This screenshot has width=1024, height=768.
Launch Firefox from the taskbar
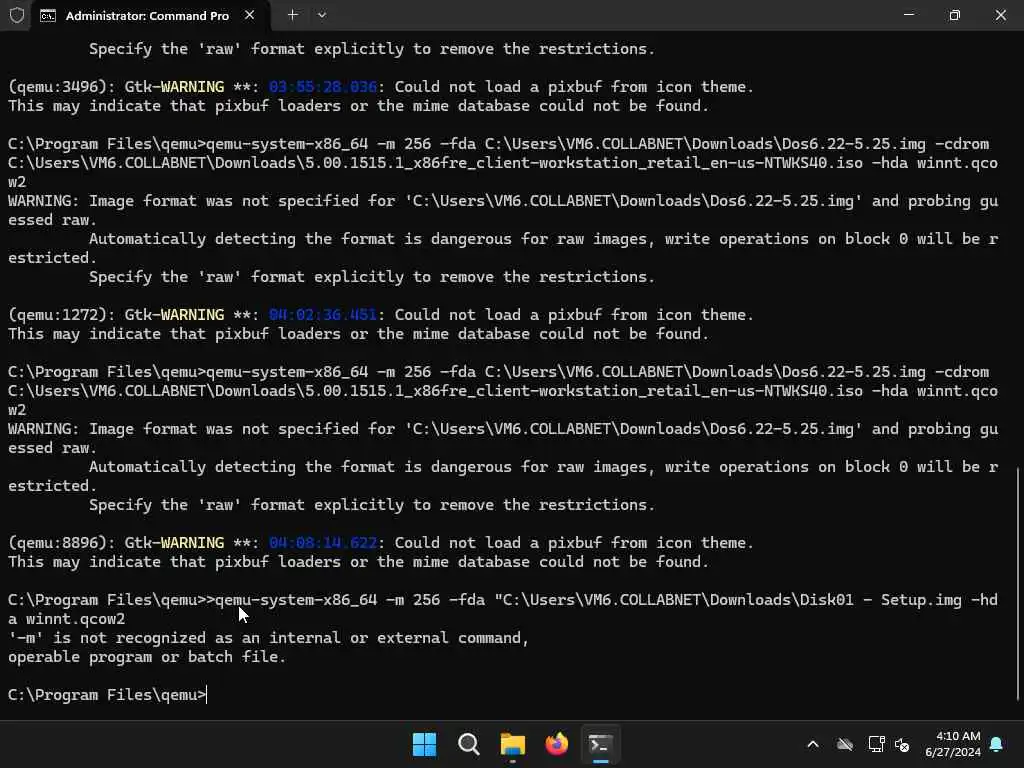pos(556,744)
